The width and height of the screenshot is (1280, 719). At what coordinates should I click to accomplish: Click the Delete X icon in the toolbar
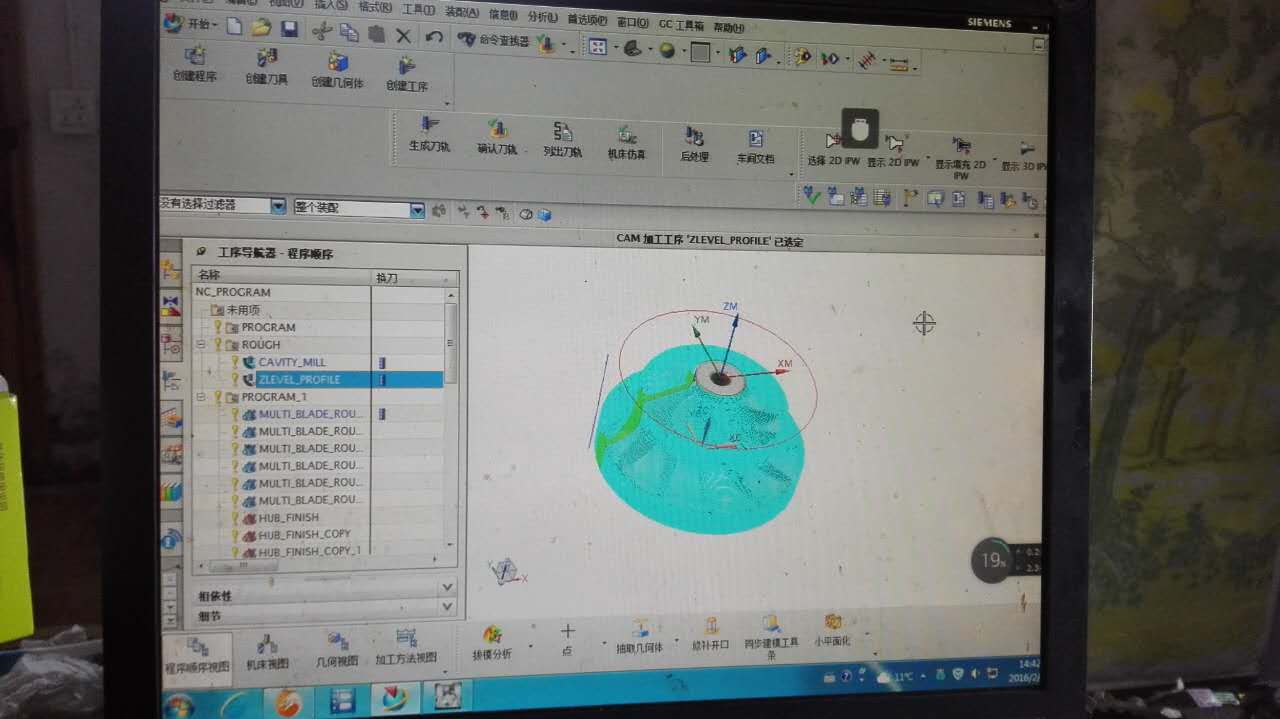[403, 35]
